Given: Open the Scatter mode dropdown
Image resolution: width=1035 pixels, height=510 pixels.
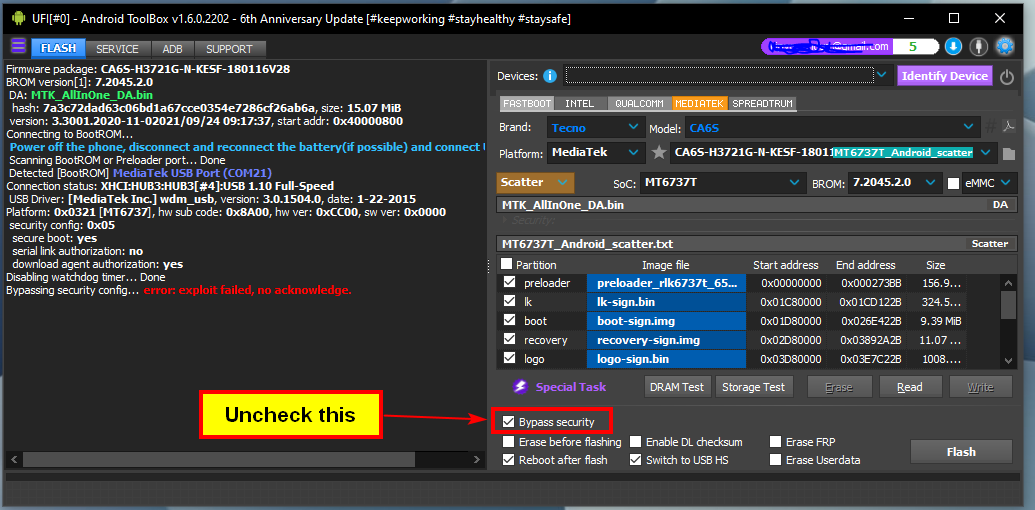Looking at the screenshot, I should point(535,182).
